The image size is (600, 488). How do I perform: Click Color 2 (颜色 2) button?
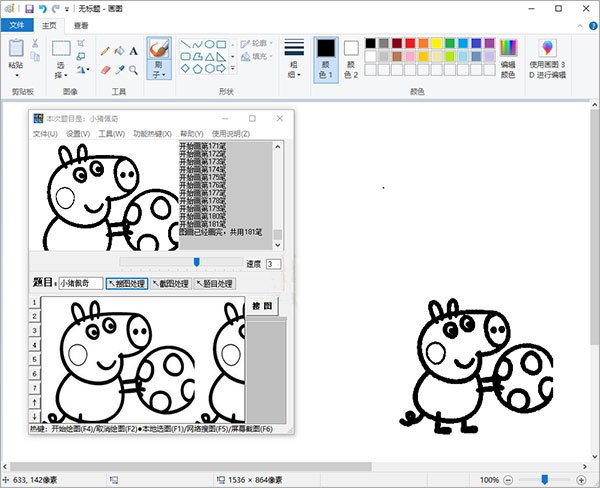351,57
